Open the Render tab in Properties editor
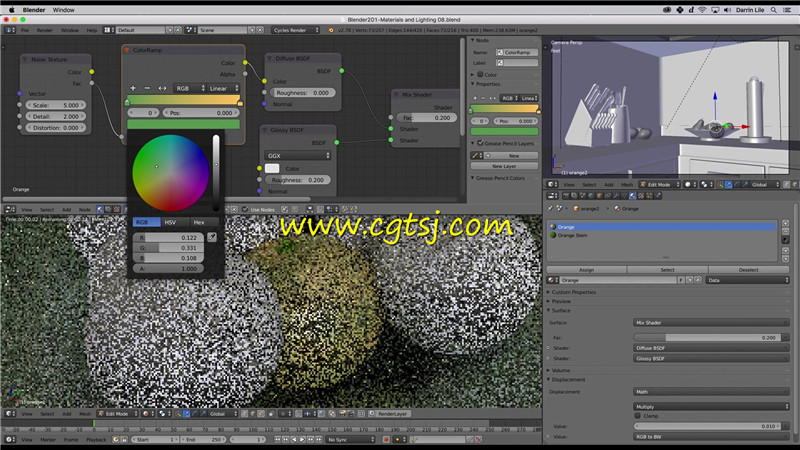The width and height of the screenshot is (800, 450). pos(566,195)
